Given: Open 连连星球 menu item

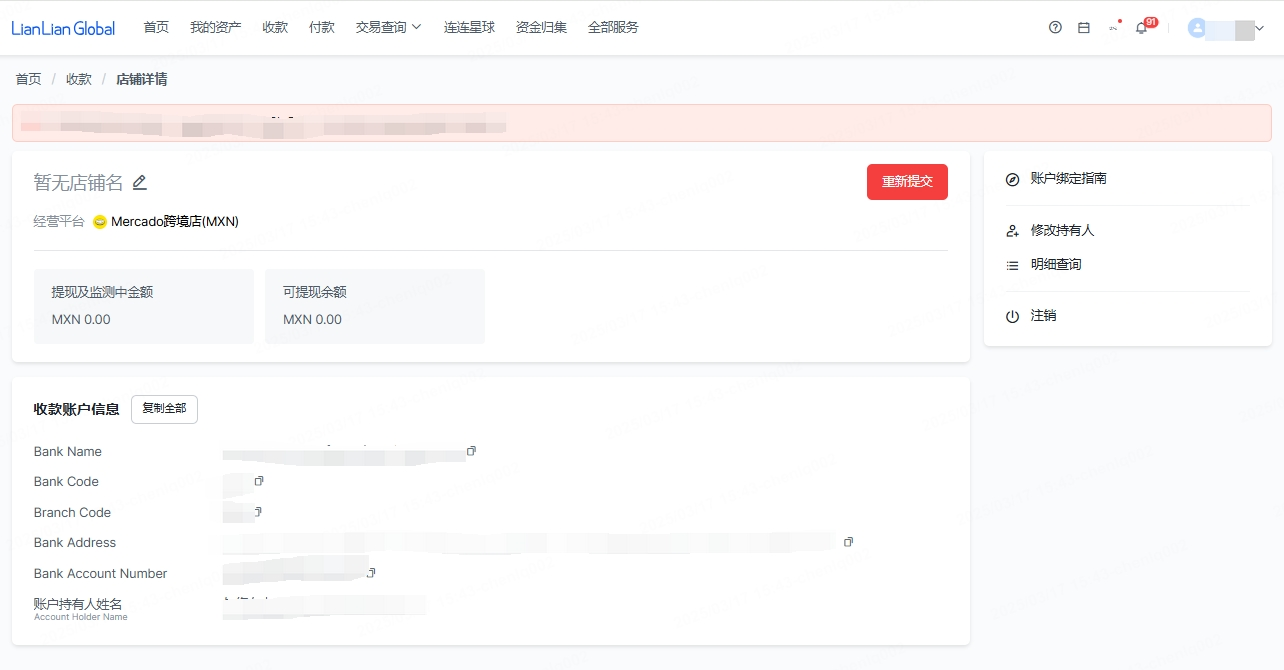Looking at the screenshot, I should click(470, 28).
